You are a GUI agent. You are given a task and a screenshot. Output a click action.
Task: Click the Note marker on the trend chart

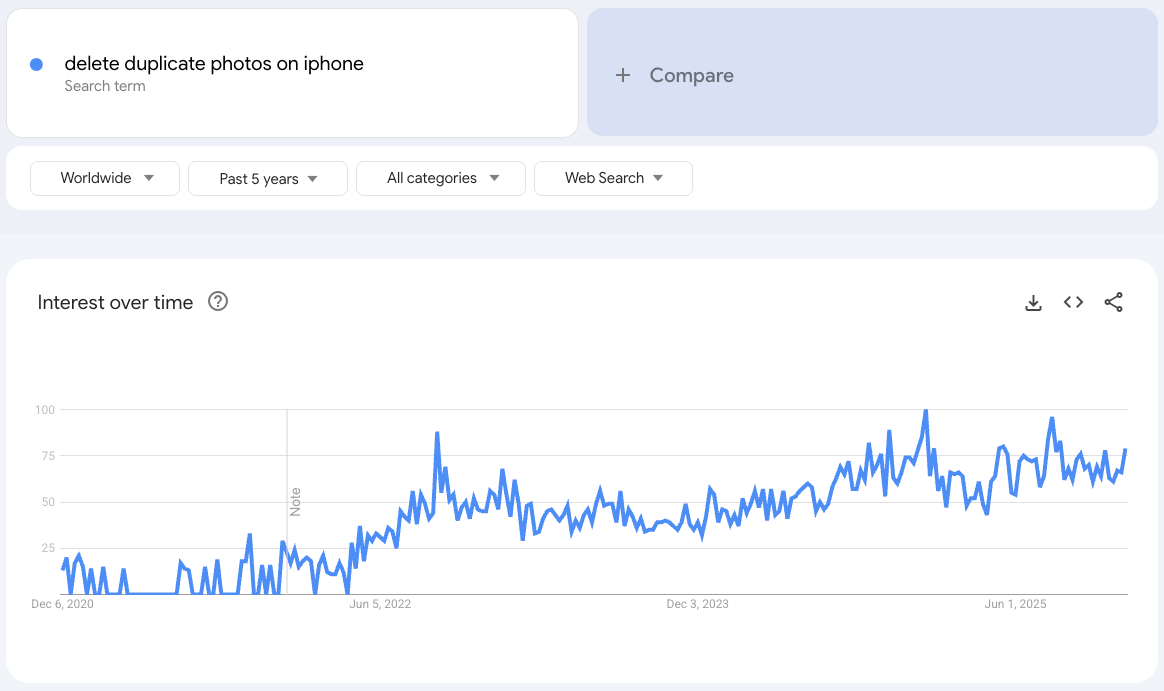point(293,505)
